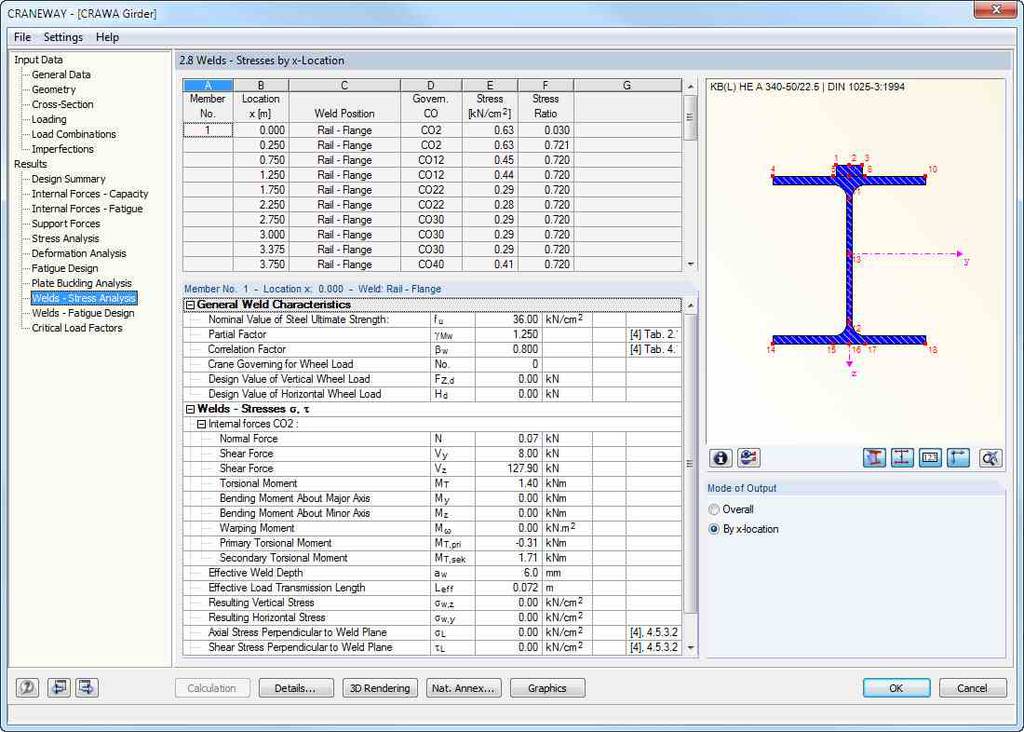Toggle the principal axes display icon
This screenshot has width=1024, height=732.
coord(958,458)
